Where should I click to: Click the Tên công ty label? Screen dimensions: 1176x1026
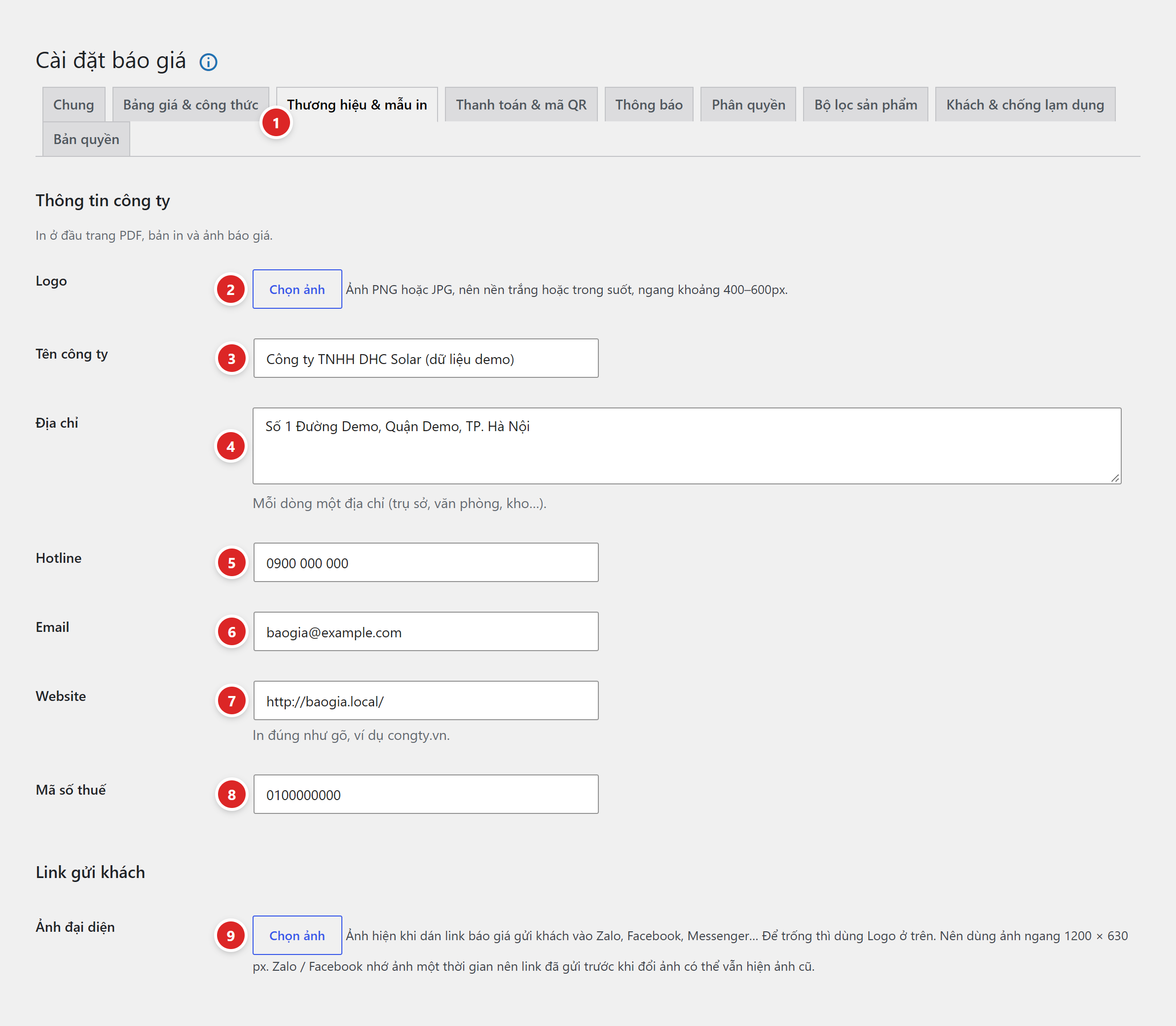tap(72, 354)
